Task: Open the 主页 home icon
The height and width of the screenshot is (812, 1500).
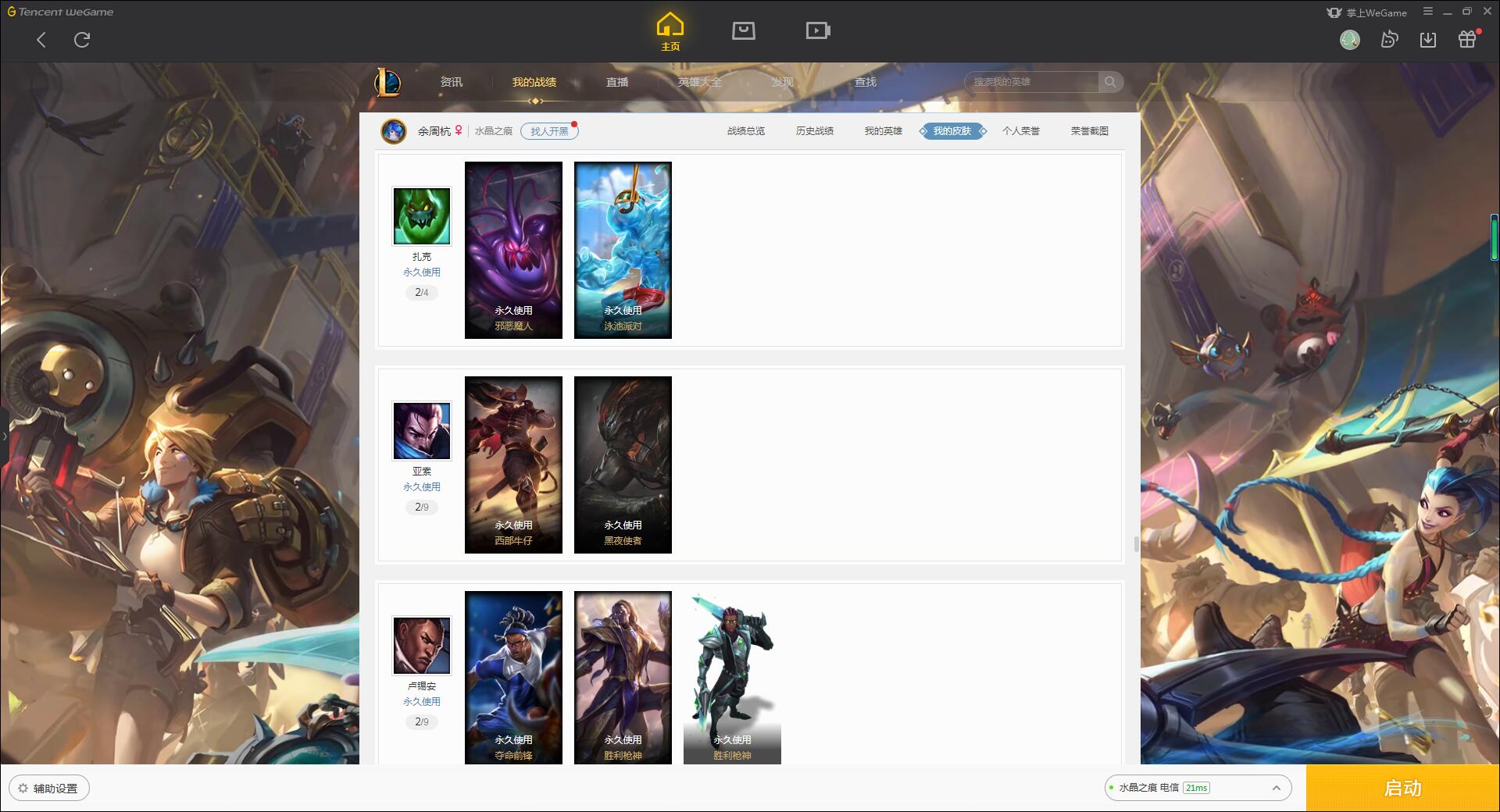Action: (x=670, y=31)
